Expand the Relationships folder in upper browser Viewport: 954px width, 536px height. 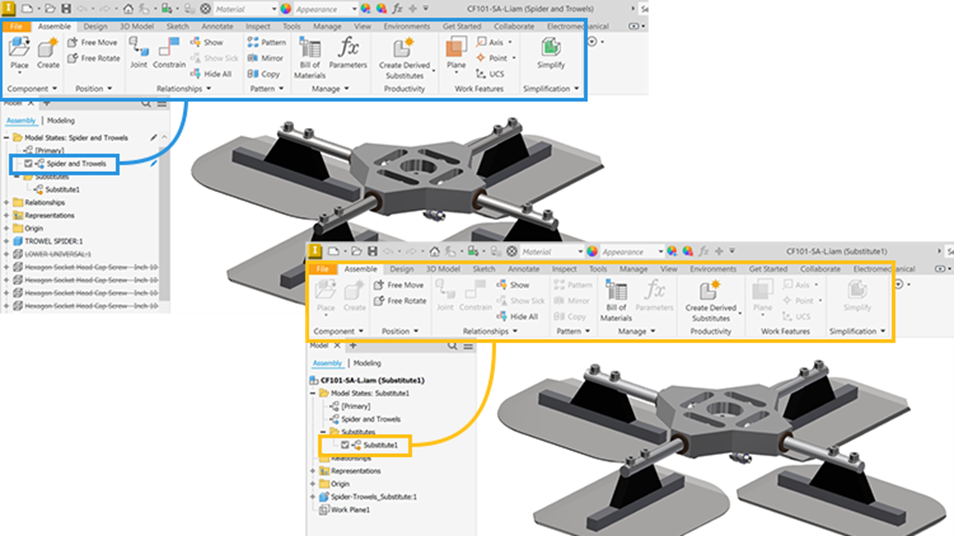[7, 203]
